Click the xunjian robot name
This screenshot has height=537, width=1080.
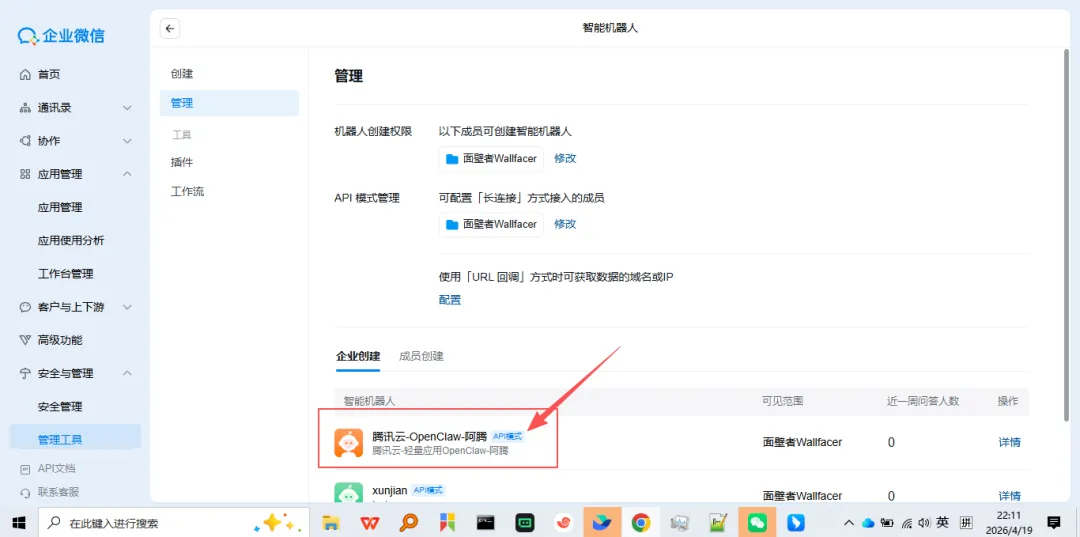point(389,490)
